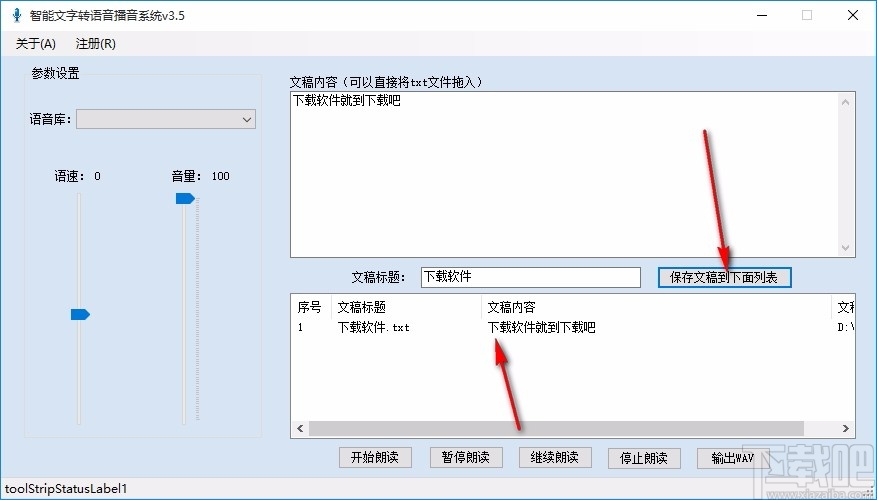Click the 序号 column header
Viewport: 877px width, 500px height.
pos(311,307)
